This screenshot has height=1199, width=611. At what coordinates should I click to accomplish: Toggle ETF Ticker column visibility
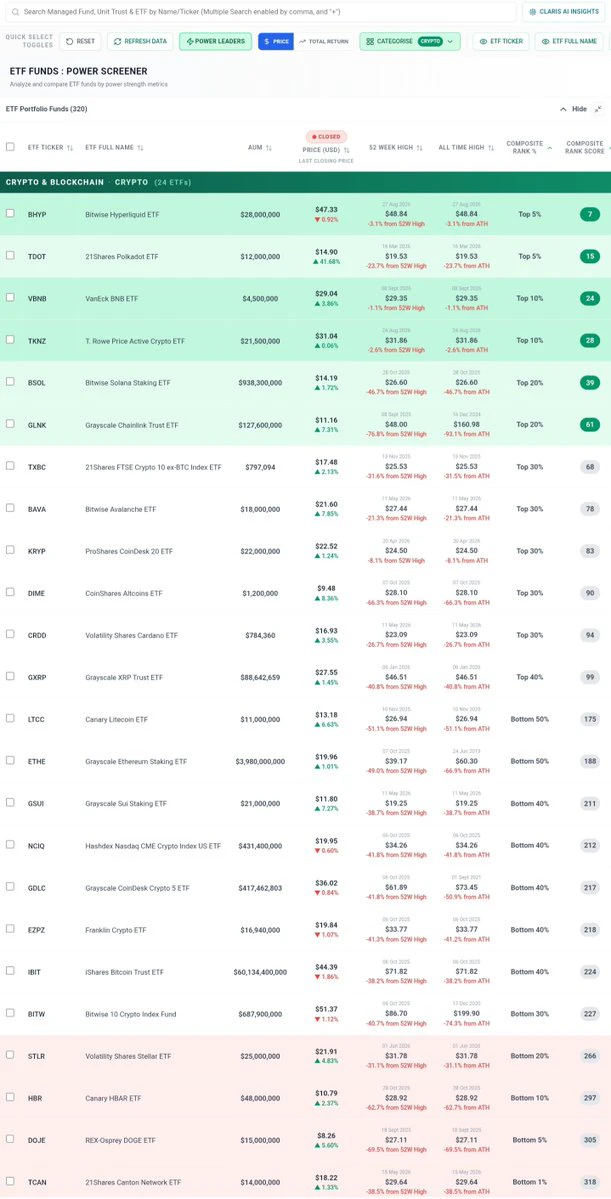(x=501, y=41)
